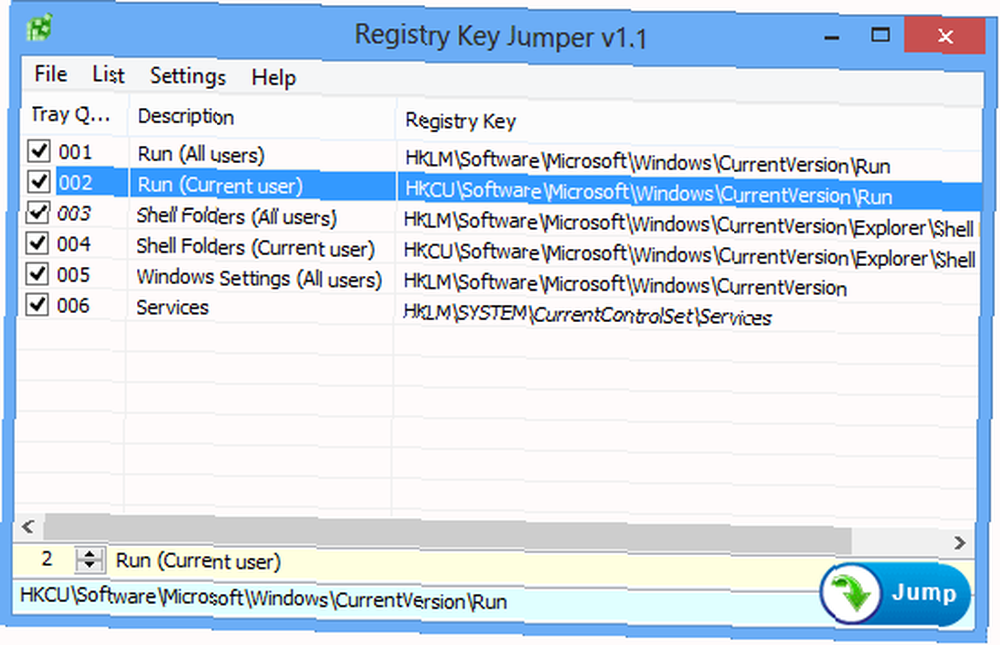Image resolution: width=1000 pixels, height=645 pixels.
Task: Click the horizontal scrollbar right arrow
Action: pos(960,542)
